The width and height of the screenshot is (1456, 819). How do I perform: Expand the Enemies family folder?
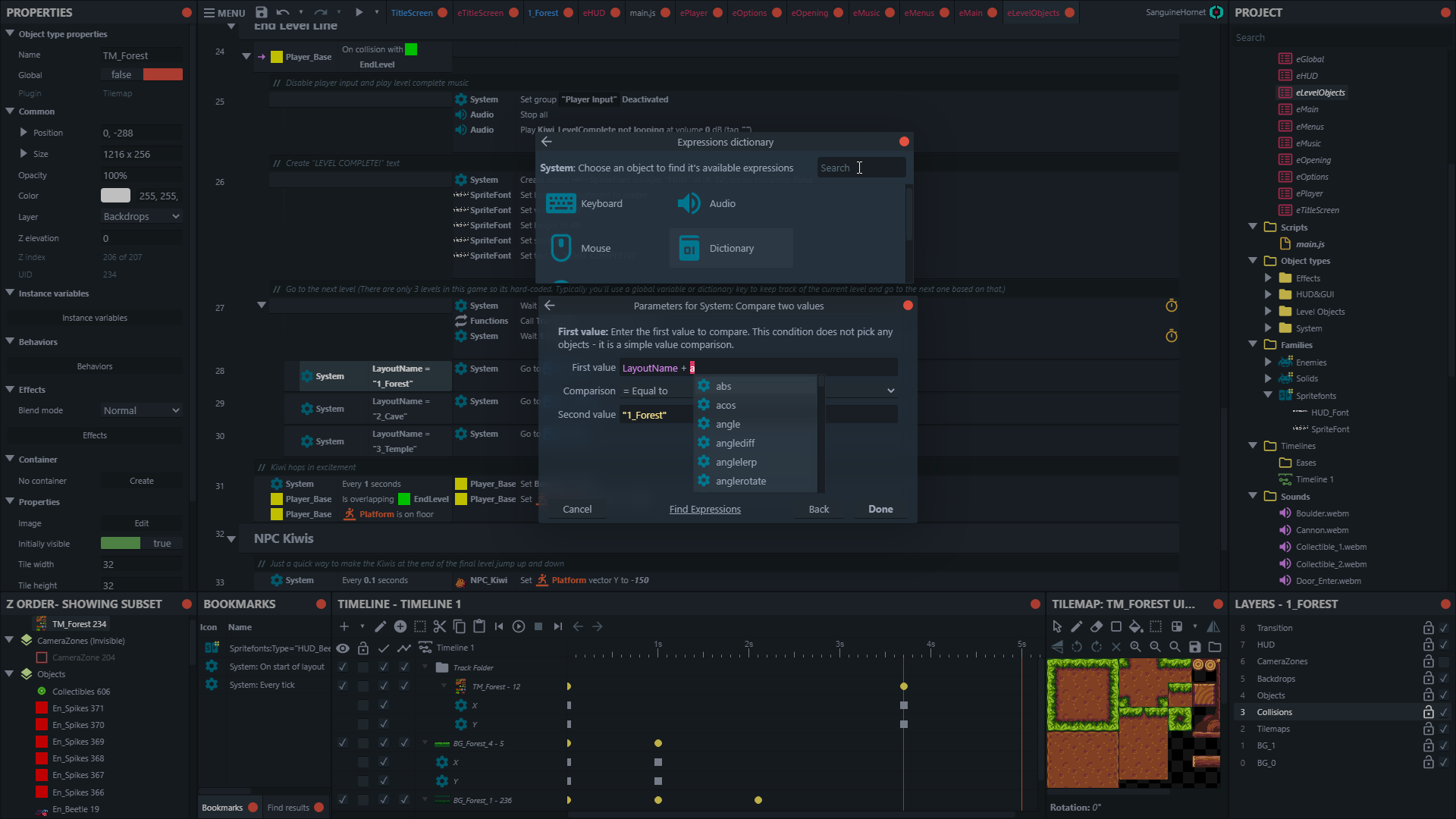tap(1268, 362)
